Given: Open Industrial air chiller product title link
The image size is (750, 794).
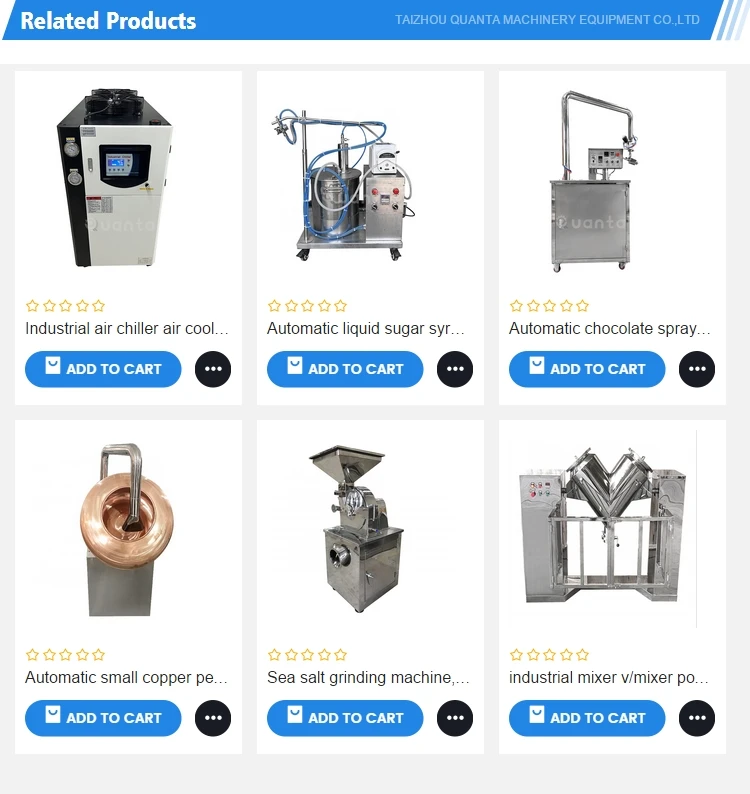Looking at the screenshot, I should (127, 329).
